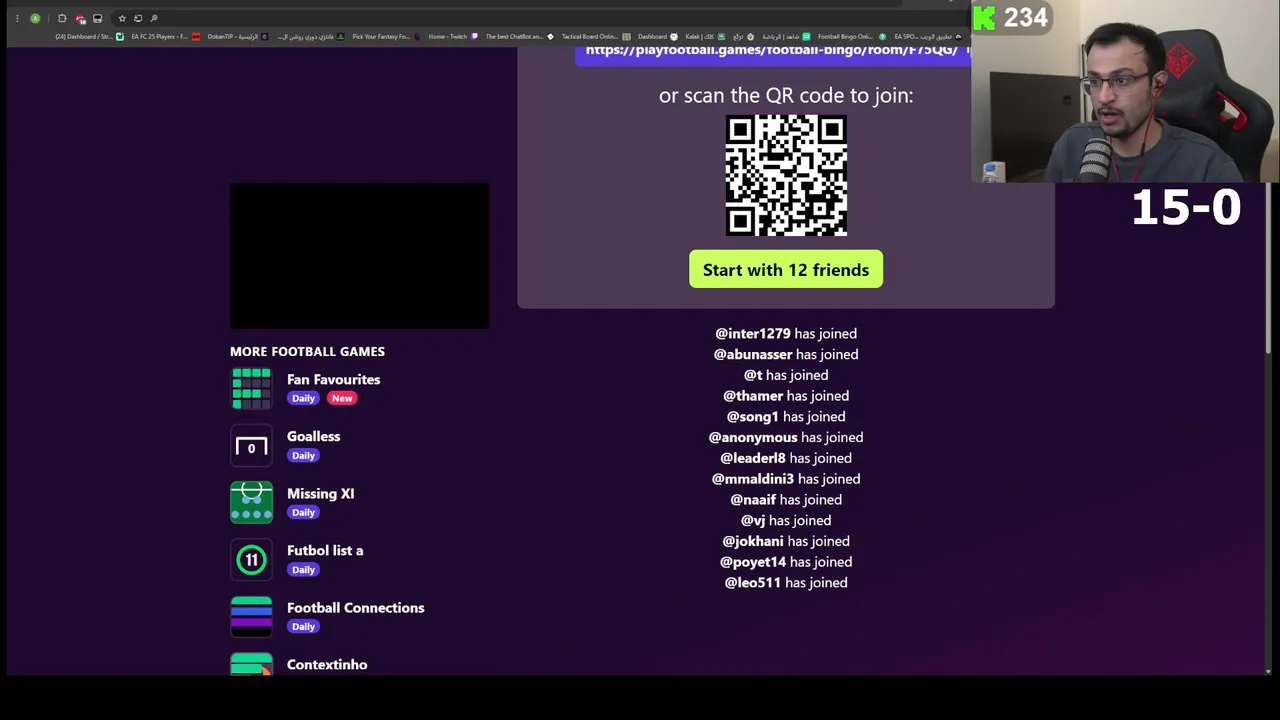Open the Football Connections game link
This screenshot has height=720, width=1280.
355,607
